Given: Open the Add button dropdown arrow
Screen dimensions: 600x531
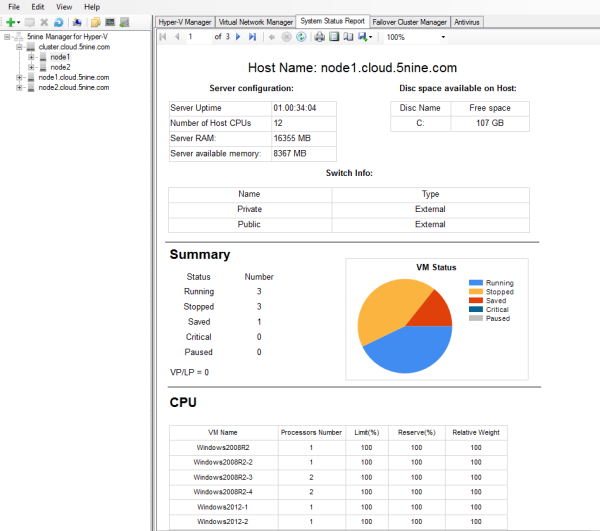Looking at the screenshot, I should (18, 22).
